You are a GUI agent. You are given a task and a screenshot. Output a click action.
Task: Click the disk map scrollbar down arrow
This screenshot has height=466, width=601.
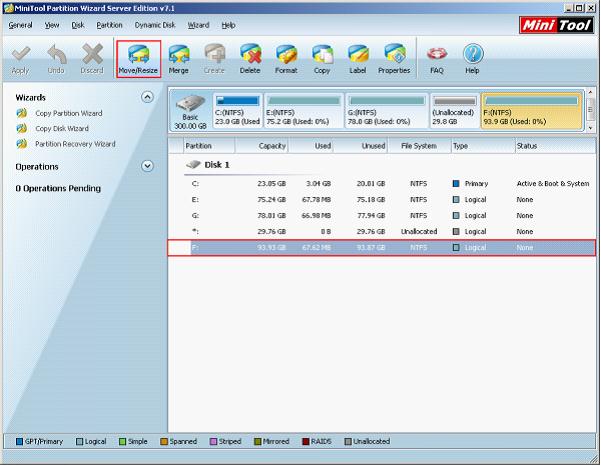click(590, 128)
